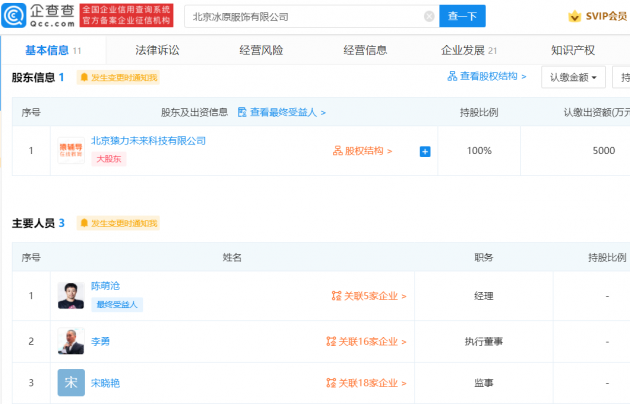Viewport: 630px width, 404px height.
Task: Click the 姓名 column header
Action: coord(232,257)
